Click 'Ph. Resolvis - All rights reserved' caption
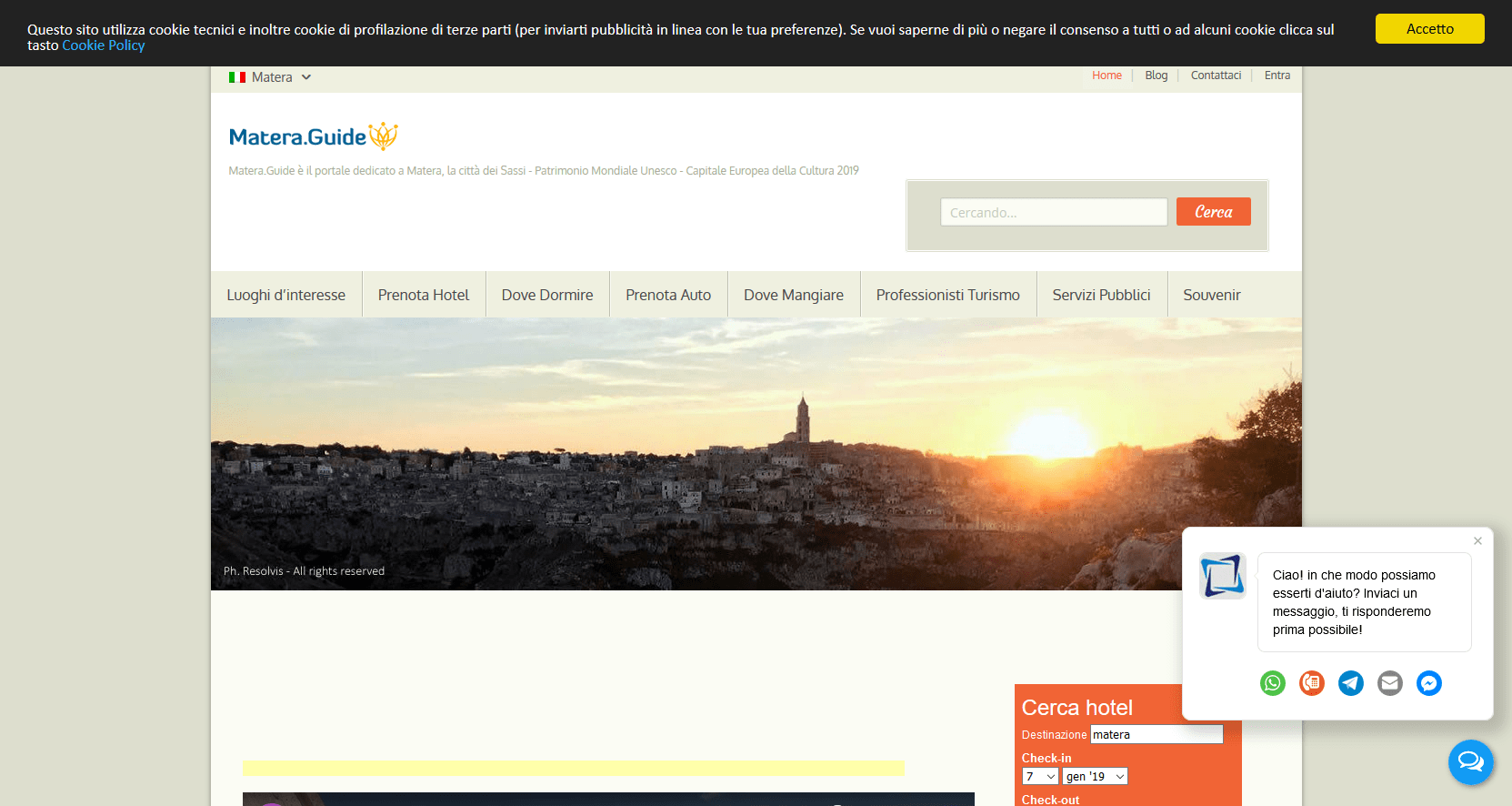This screenshot has width=1512, height=806. point(304,571)
